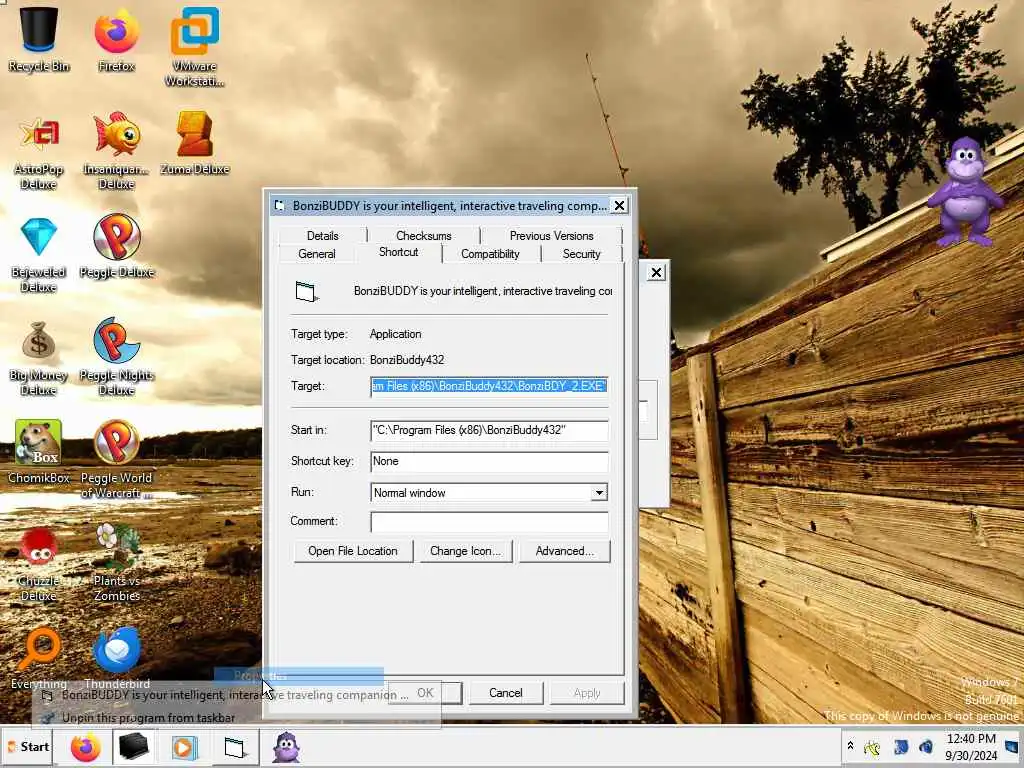Select the Chuzzle Deluxe desktop icon
Screen dimensions: 1024x768
coord(39,563)
